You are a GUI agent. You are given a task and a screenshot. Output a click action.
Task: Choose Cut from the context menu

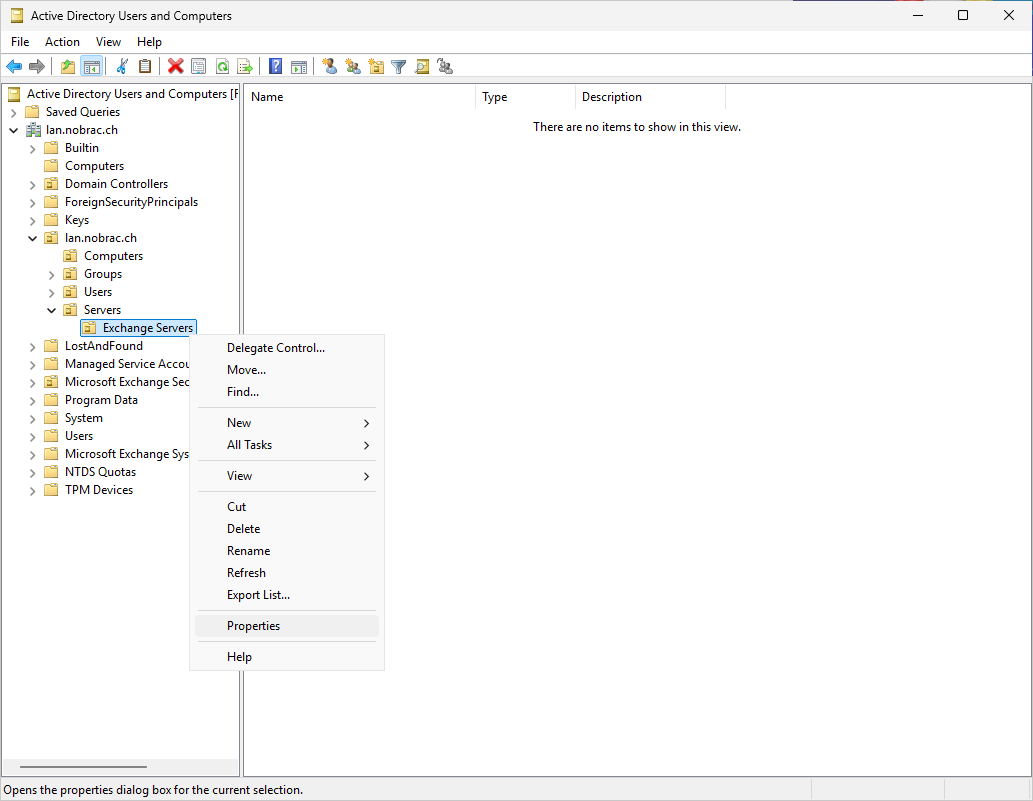pos(287,507)
